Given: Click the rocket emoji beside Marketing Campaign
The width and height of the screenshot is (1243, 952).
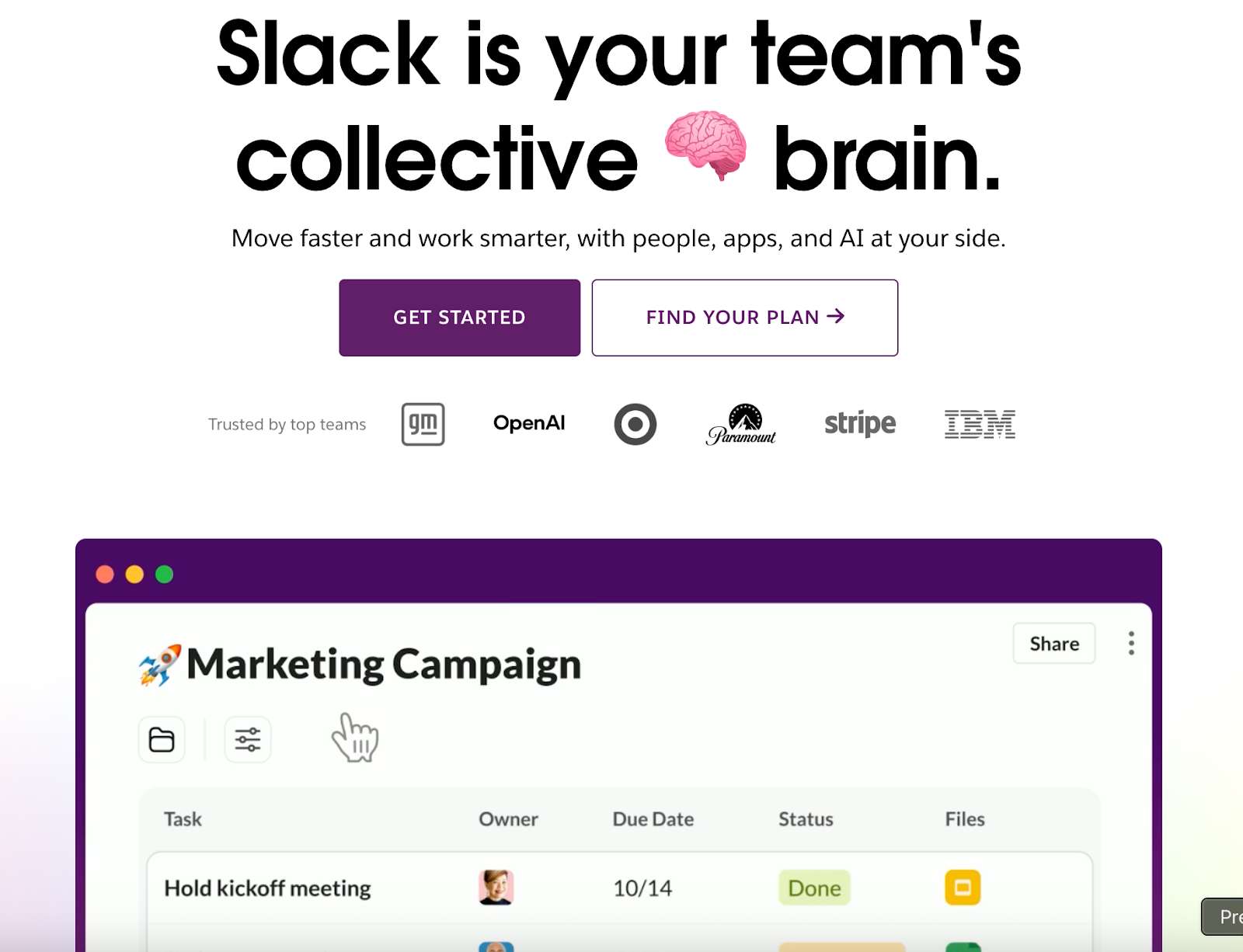Looking at the screenshot, I should [x=156, y=664].
